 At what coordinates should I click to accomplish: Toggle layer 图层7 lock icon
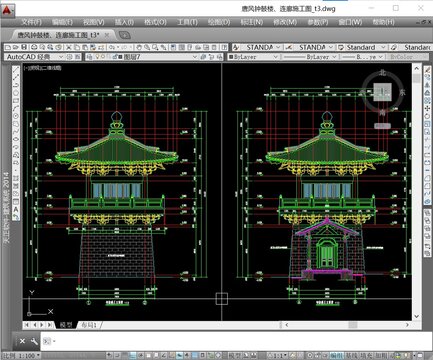114,57
